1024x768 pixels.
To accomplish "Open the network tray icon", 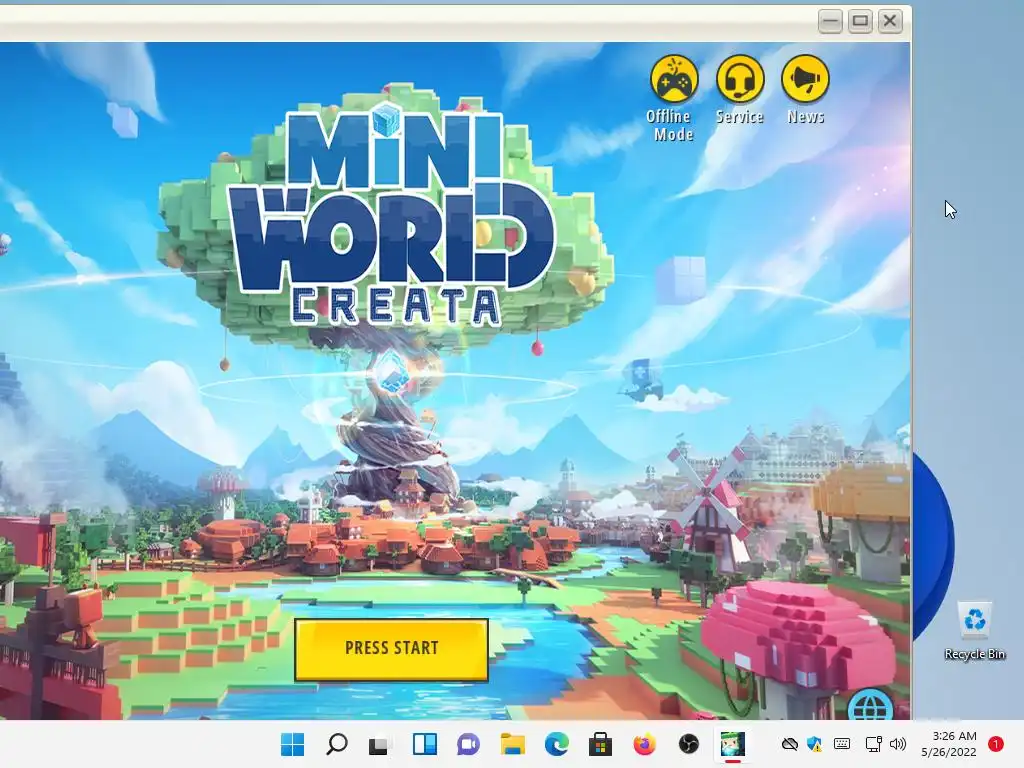I will (x=873, y=744).
